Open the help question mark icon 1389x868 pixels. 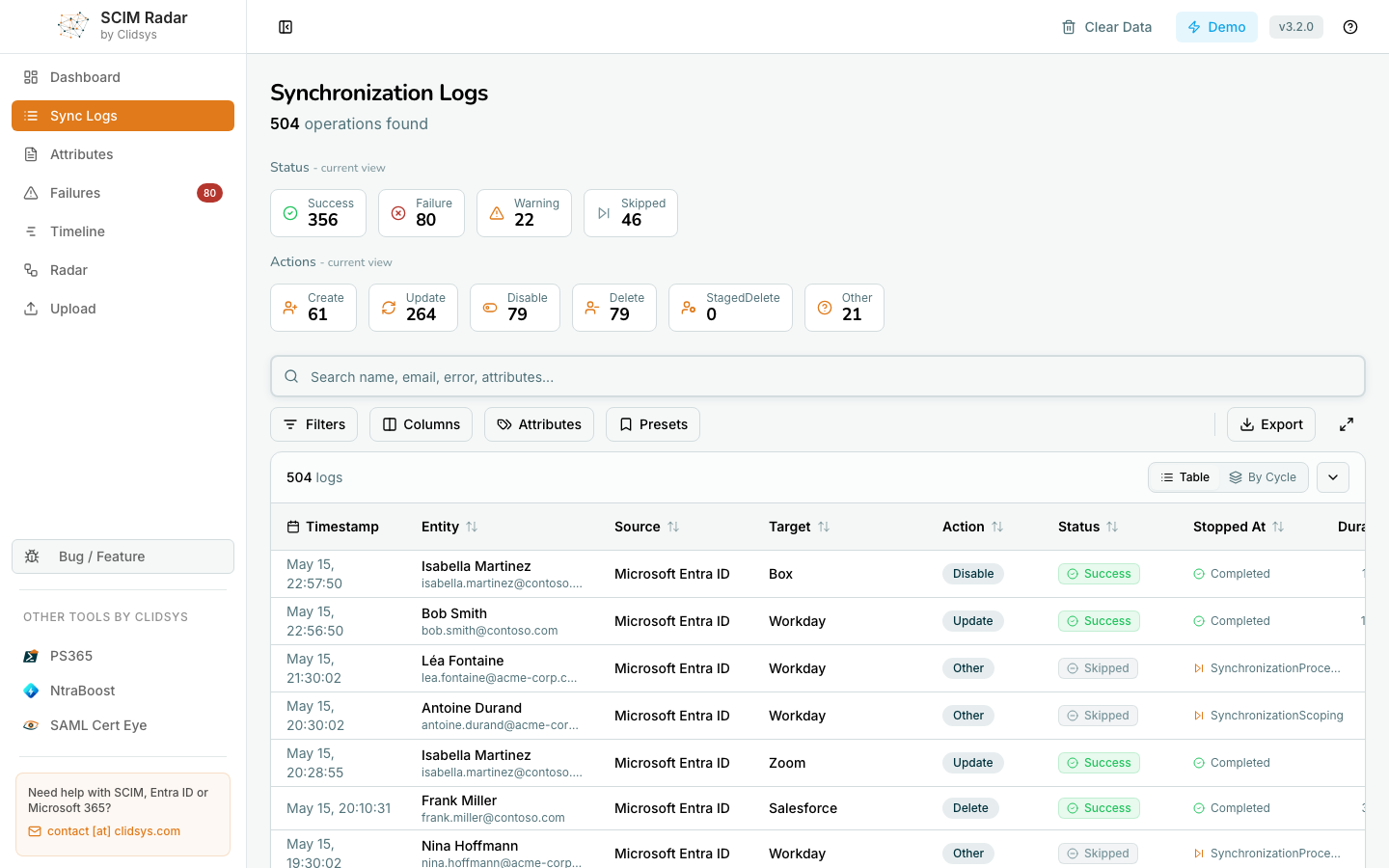(1350, 27)
